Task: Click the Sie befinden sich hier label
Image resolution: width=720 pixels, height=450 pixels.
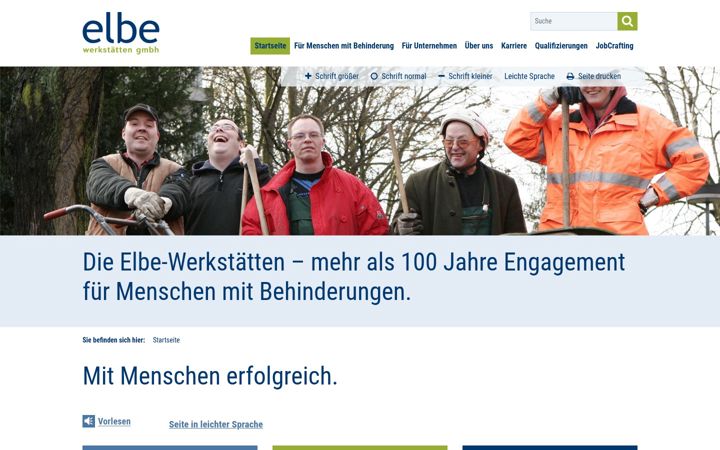Action: pyautogui.click(x=113, y=340)
